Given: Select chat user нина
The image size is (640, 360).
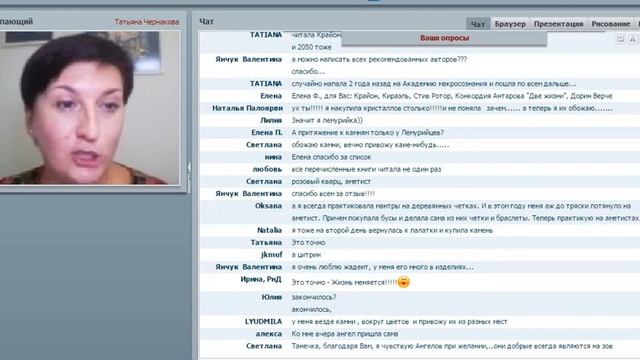Looking at the screenshot, I should [273, 157].
